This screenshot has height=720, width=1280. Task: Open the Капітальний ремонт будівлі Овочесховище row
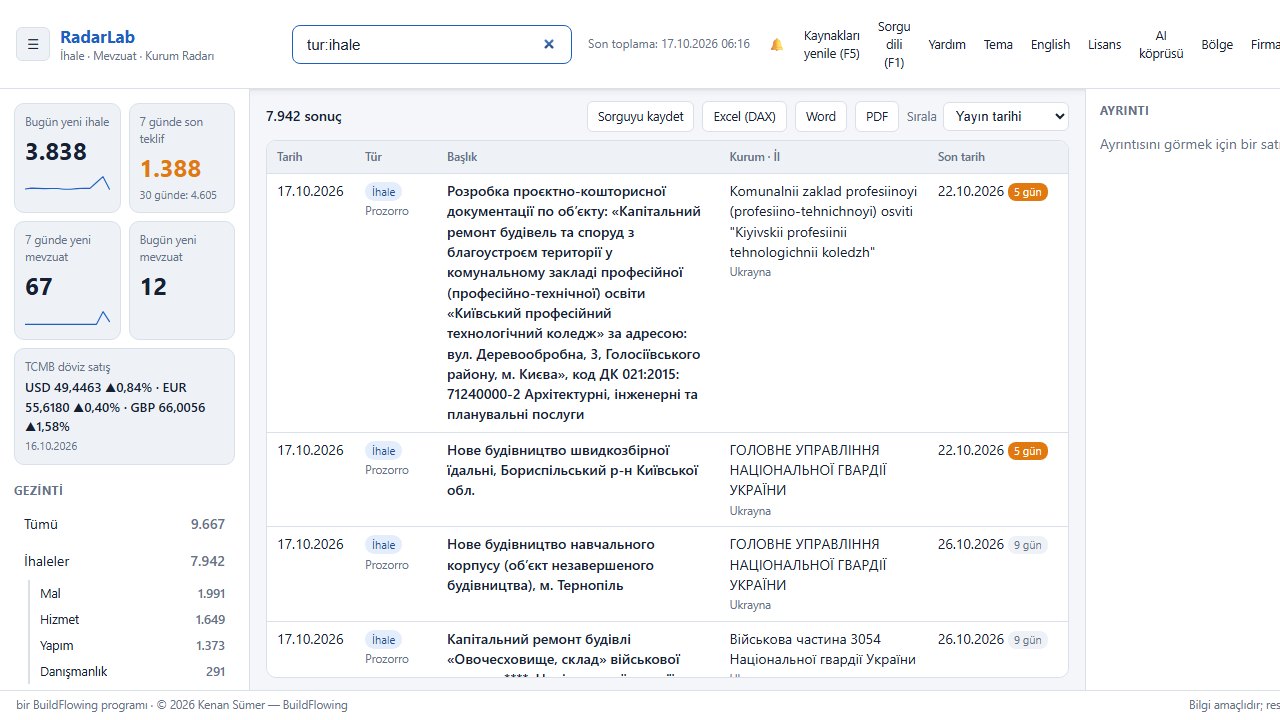tap(667, 649)
